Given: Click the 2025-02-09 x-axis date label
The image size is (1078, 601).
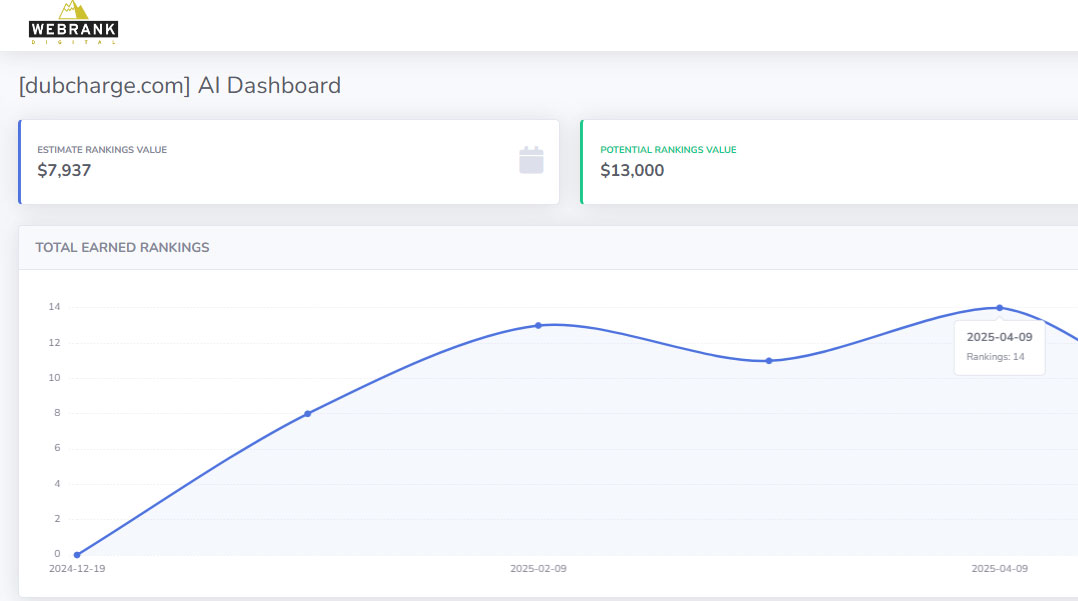Looking at the screenshot, I should (538, 568).
